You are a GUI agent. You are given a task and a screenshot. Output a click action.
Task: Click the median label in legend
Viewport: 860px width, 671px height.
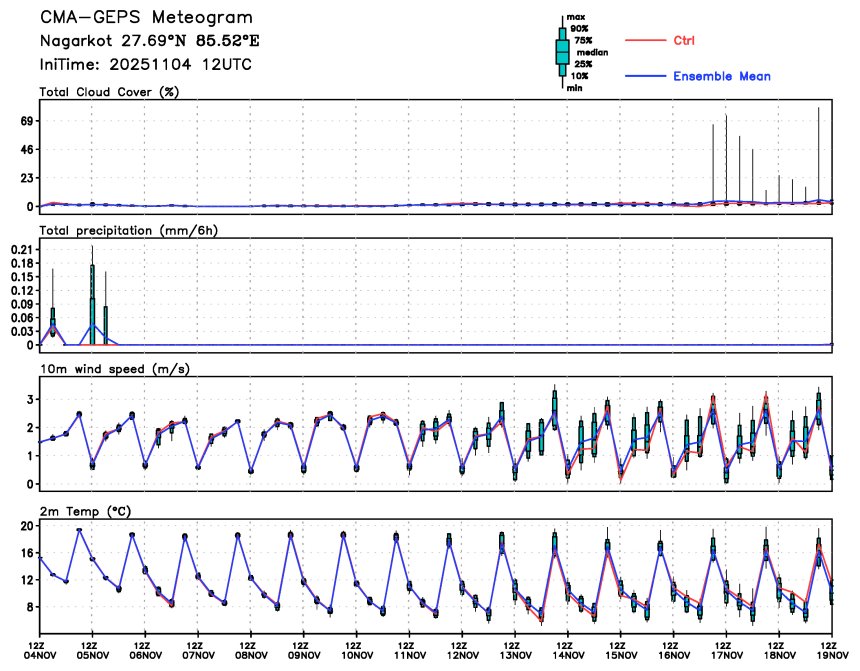coord(592,52)
